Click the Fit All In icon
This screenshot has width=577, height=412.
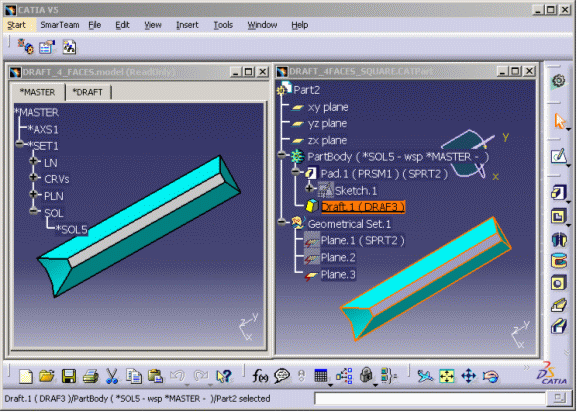tap(447, 376)
